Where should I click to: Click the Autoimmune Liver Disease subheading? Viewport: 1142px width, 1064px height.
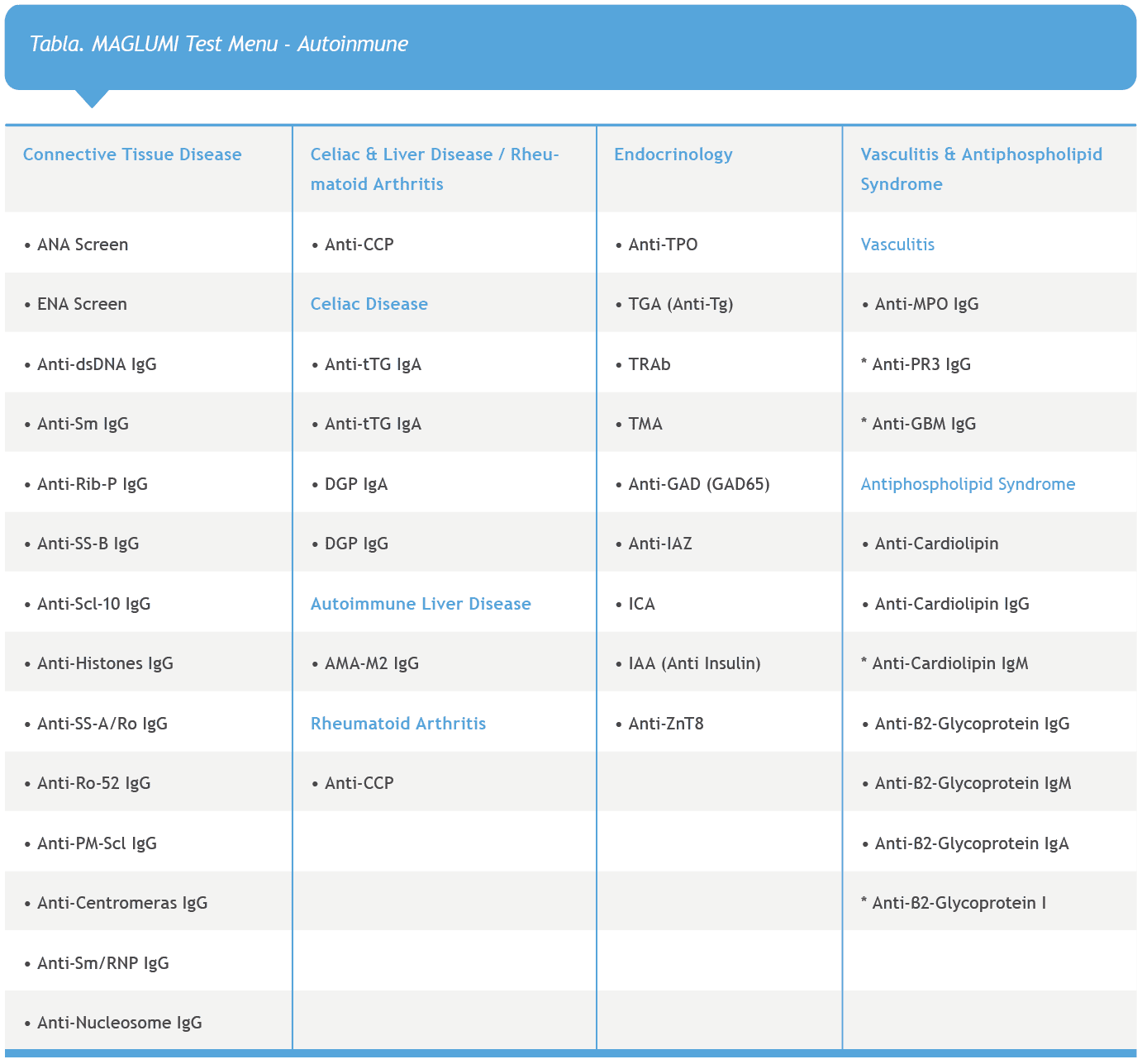tap(421, 604)
